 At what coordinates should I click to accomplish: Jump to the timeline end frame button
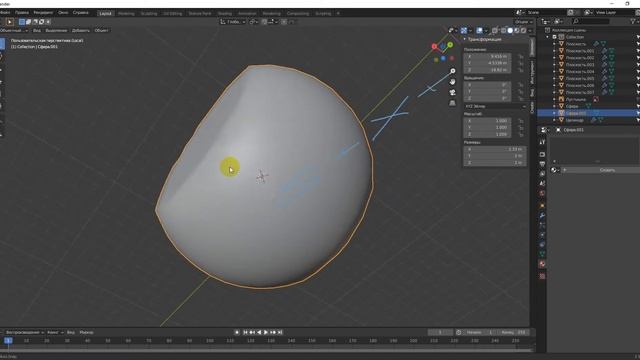coord(280,332)
